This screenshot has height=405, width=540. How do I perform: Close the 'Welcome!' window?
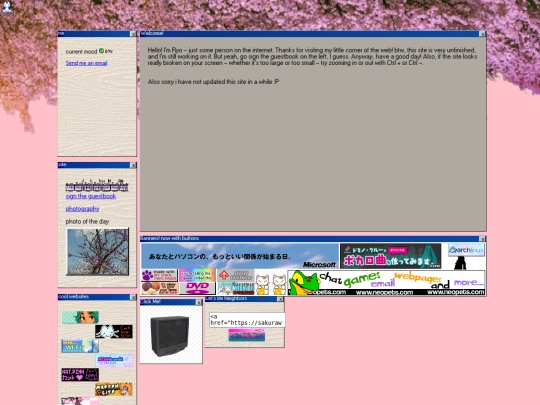(x=482, y=34)
